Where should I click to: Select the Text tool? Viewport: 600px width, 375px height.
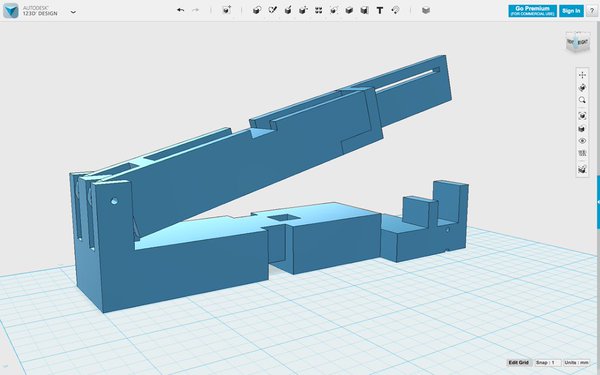(380, 10)
